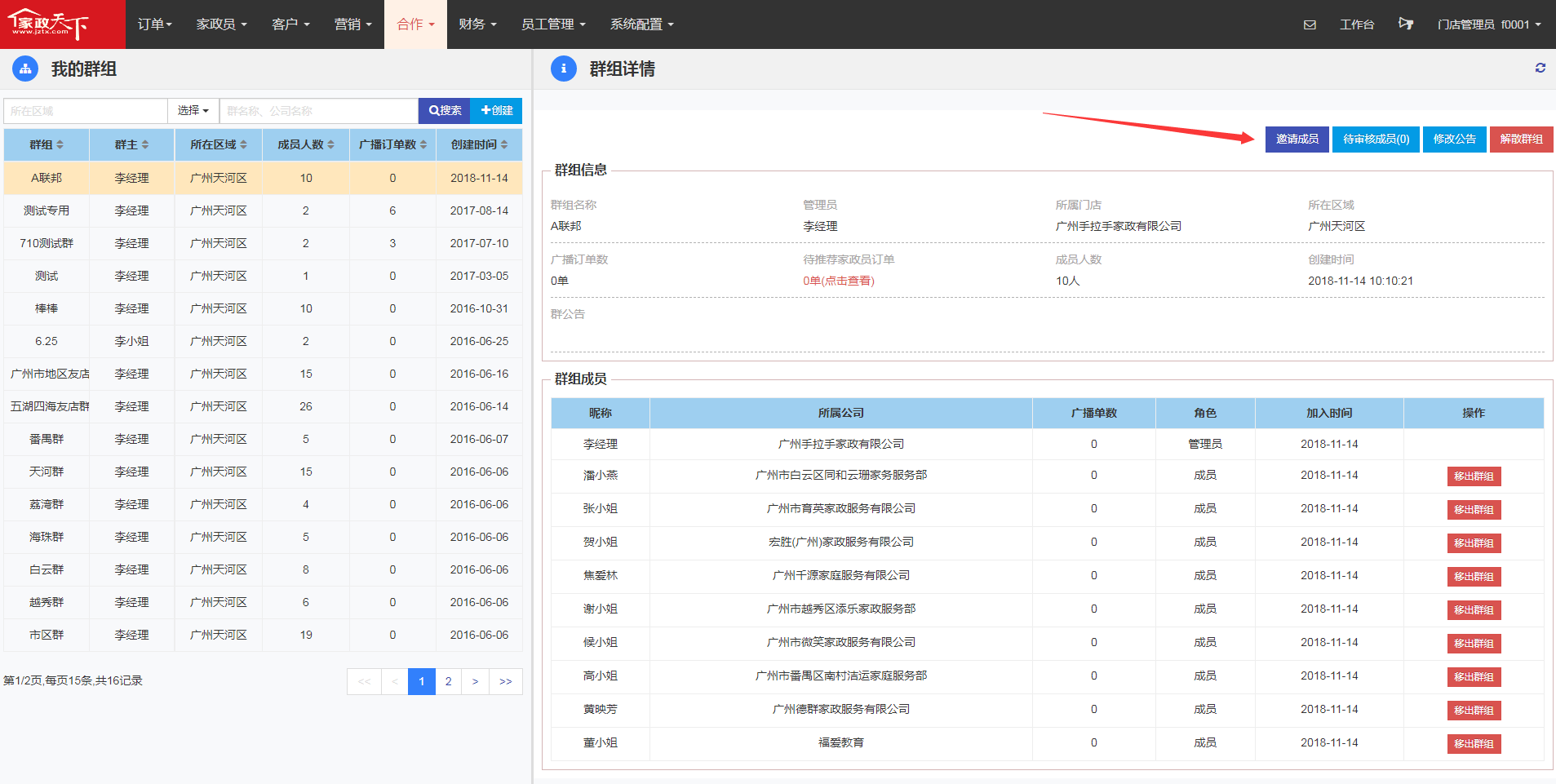Screen dimensions: 1556x784
Task: Remove 侯小姐 from the group
Action: point(1474,644)
